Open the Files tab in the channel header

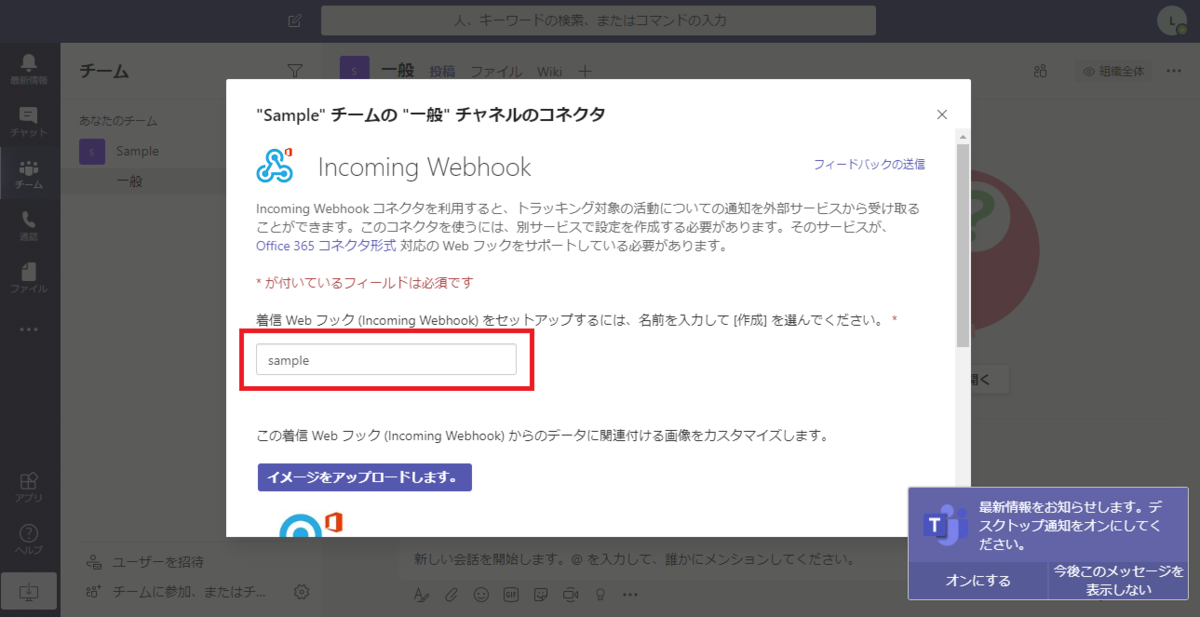(496, 71)
